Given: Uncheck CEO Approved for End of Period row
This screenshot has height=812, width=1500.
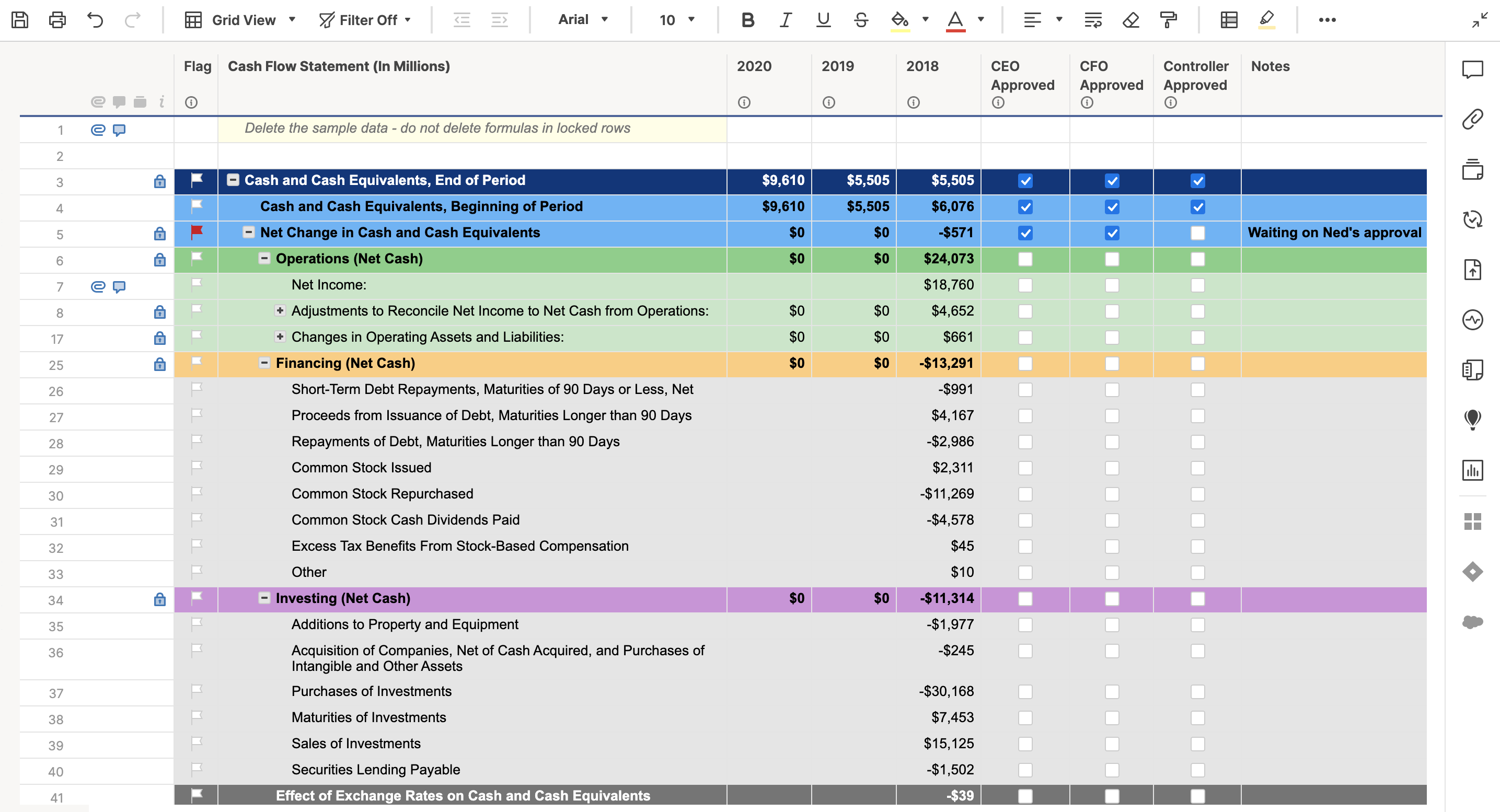Looking at the screenshot, I should pos(1025,181).
